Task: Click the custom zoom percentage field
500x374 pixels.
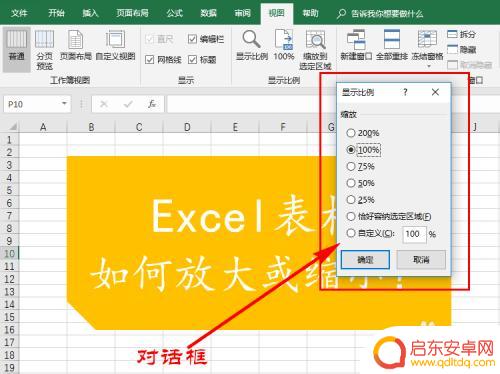Action: [414, 234]
